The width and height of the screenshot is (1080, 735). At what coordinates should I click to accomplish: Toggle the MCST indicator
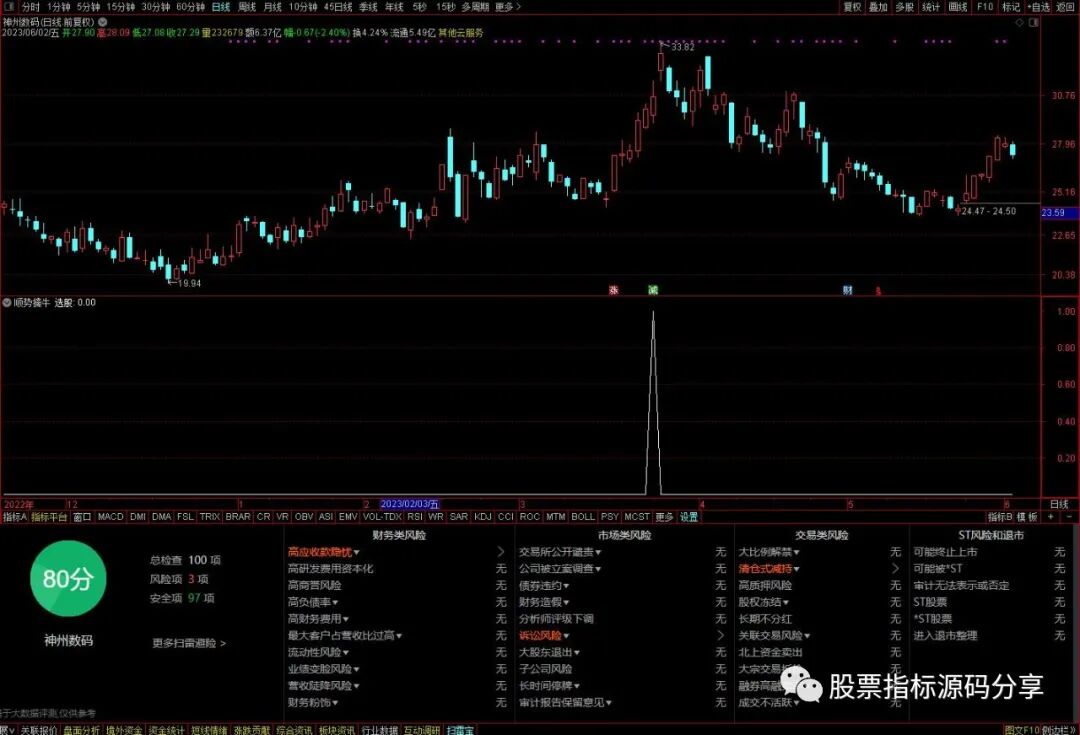(637, 517)
